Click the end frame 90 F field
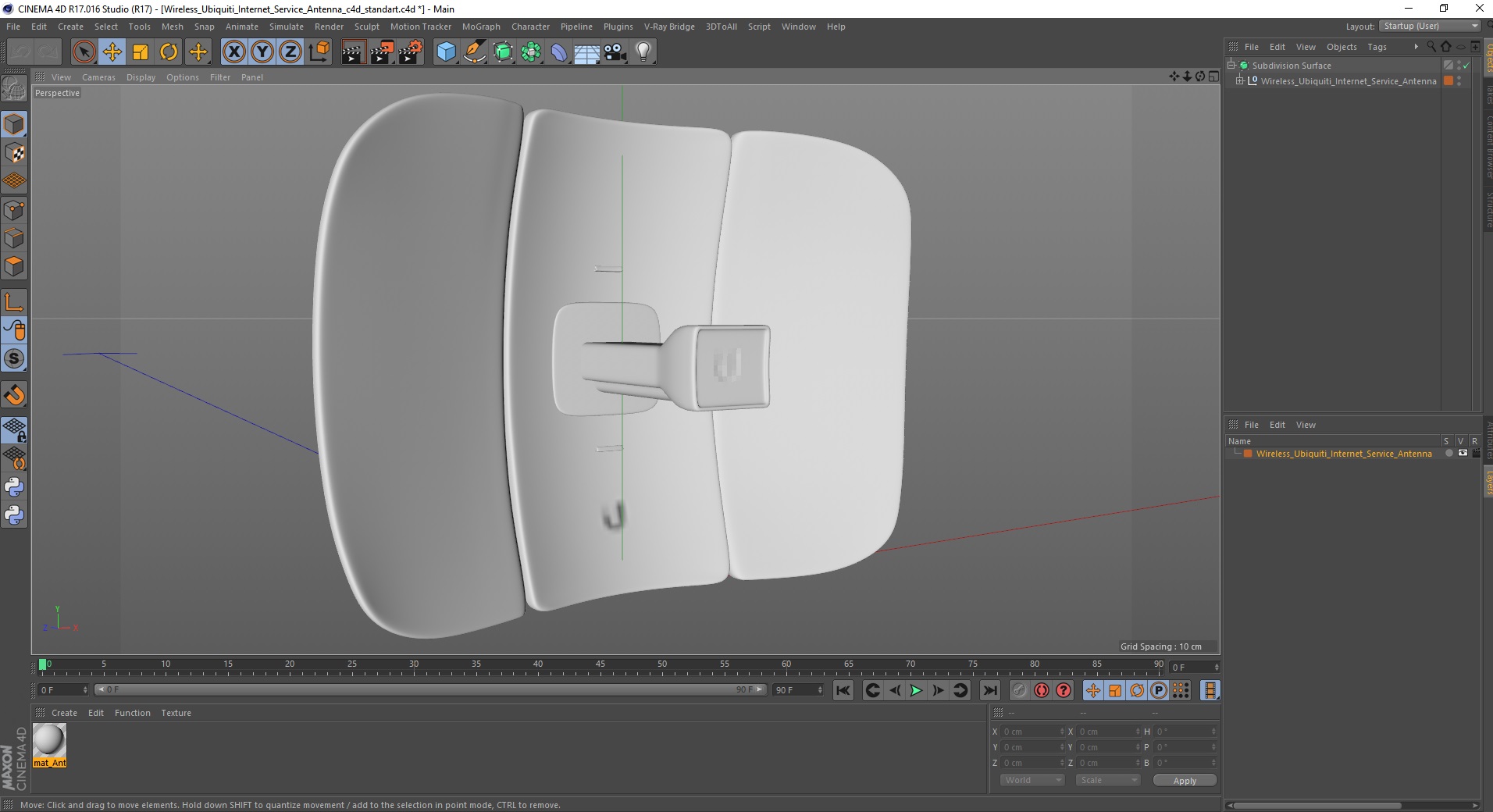 (798, 690)
